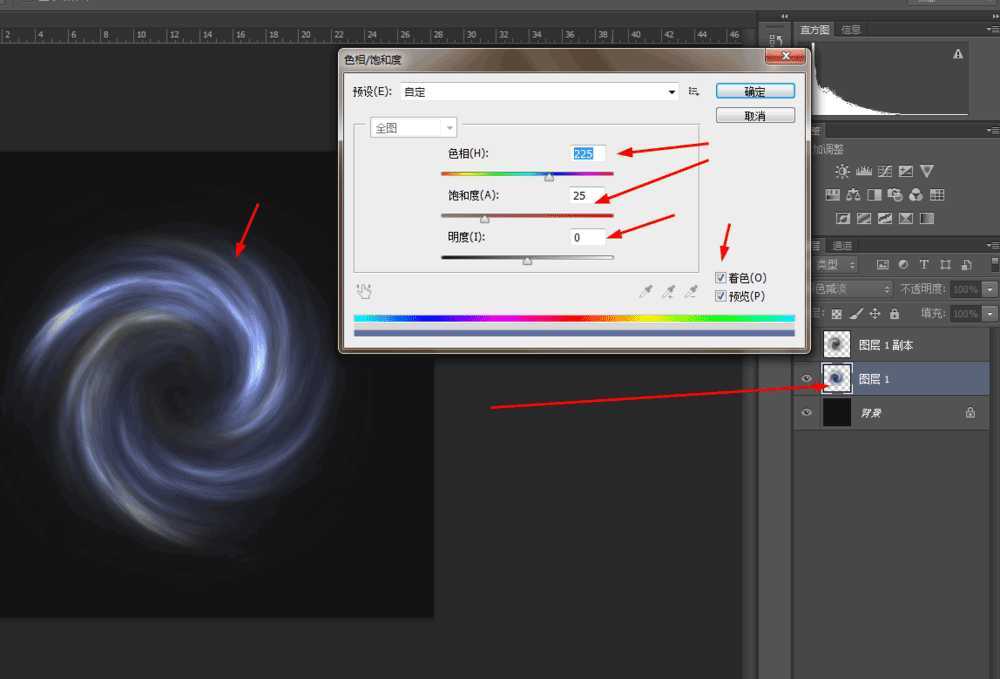
Task: Select the Curves adjustment icon
Action: click(885, 172)
